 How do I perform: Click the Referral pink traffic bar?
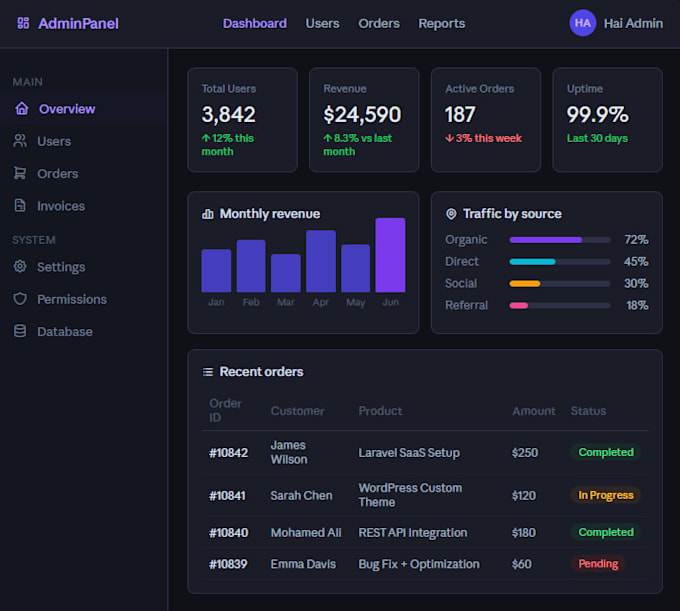pos(519,305)
